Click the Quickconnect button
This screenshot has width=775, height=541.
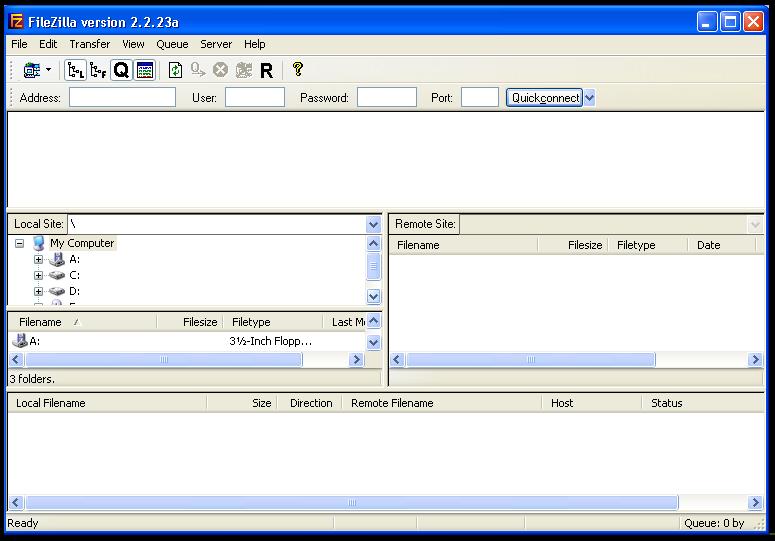click(x=544, y=97)
